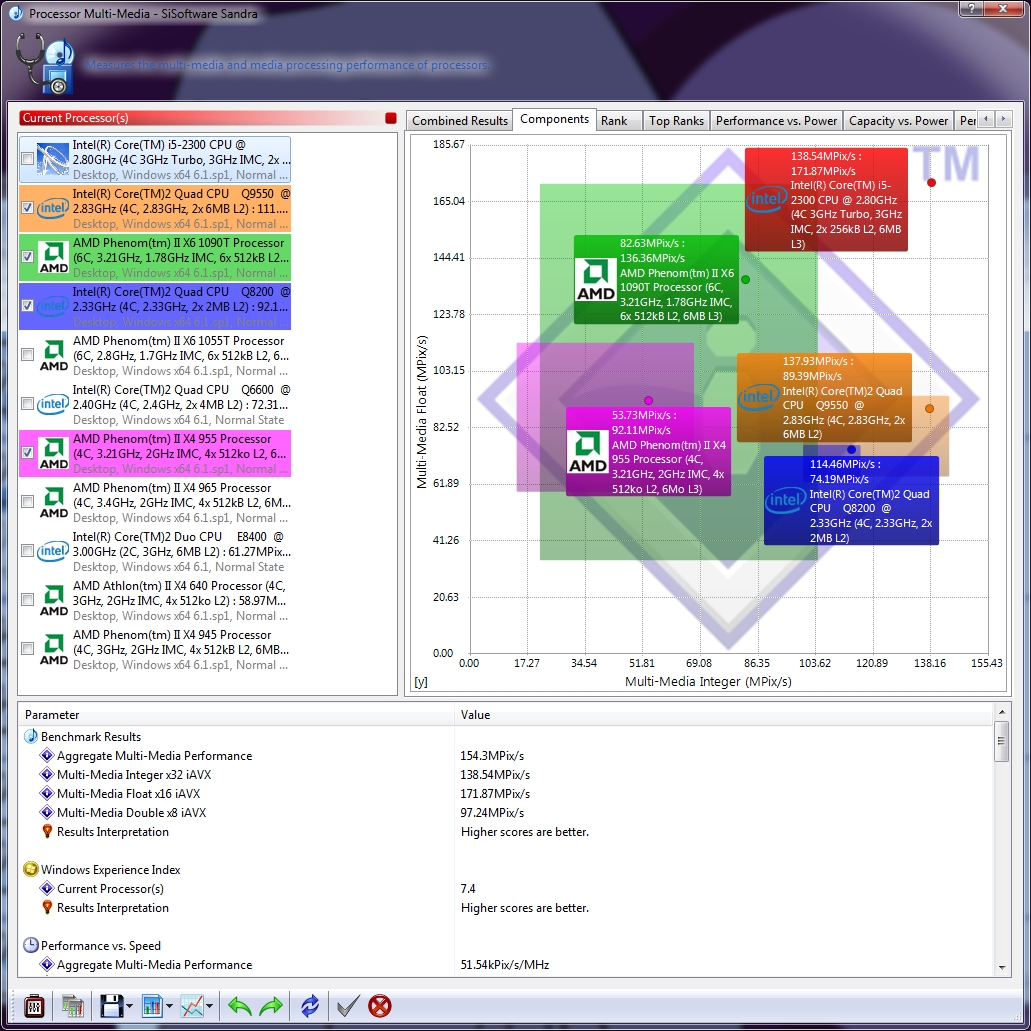
Task: Select the Multi-Media Double x8 iAVX row
Action: pyautogui.click(x=506, y=813)
